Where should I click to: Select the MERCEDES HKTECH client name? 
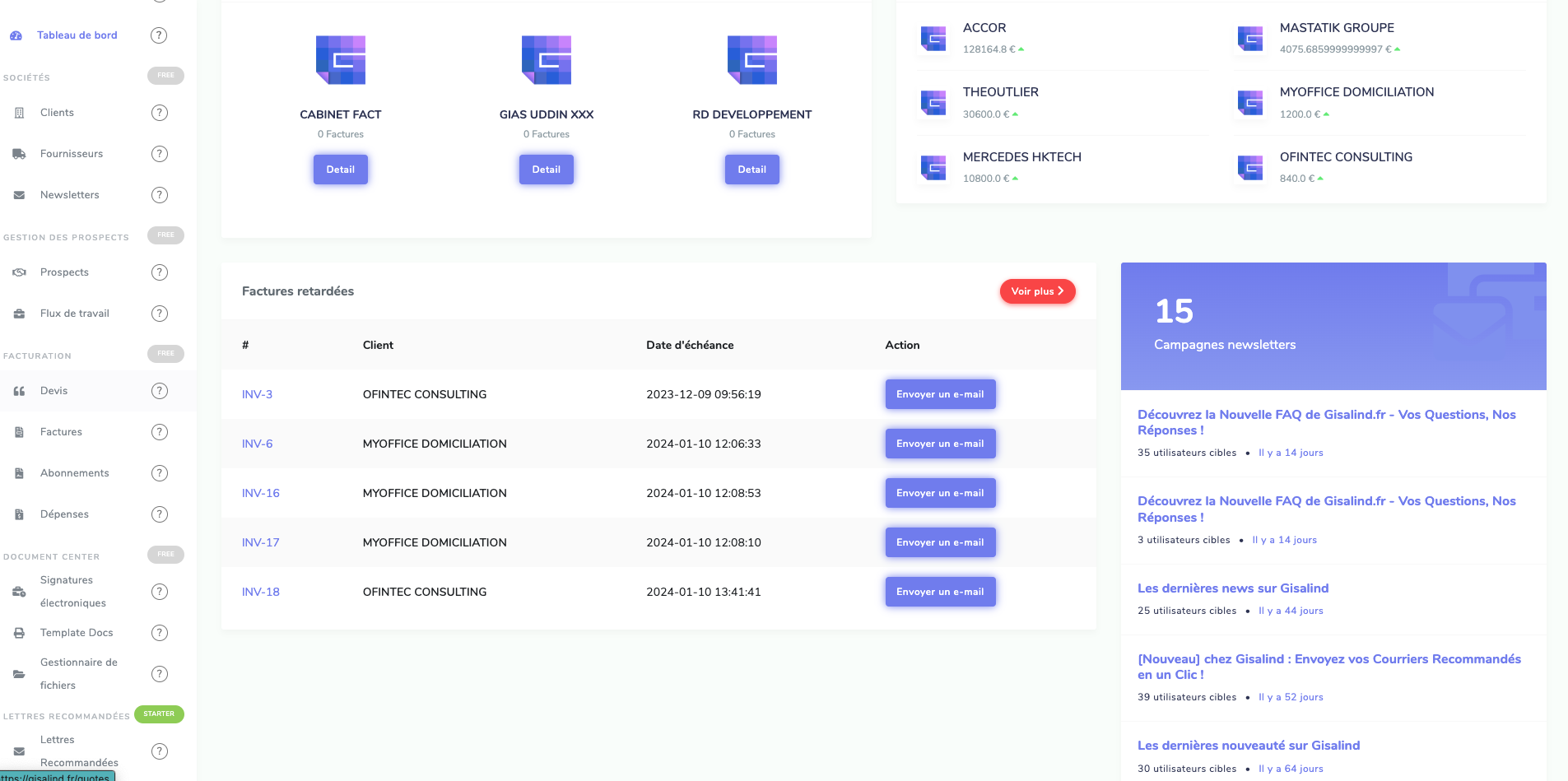[1022, 157]
